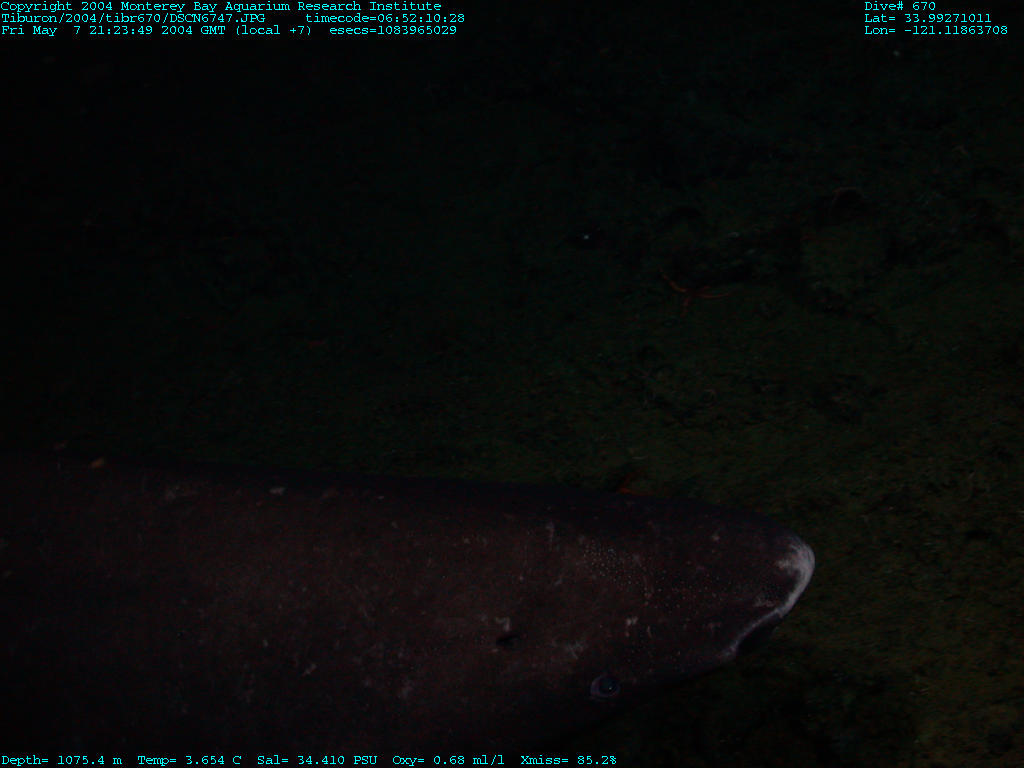Click the dark spot behind the shark's eye
This screenshot has width=1024, height=768.
[507, 640]
